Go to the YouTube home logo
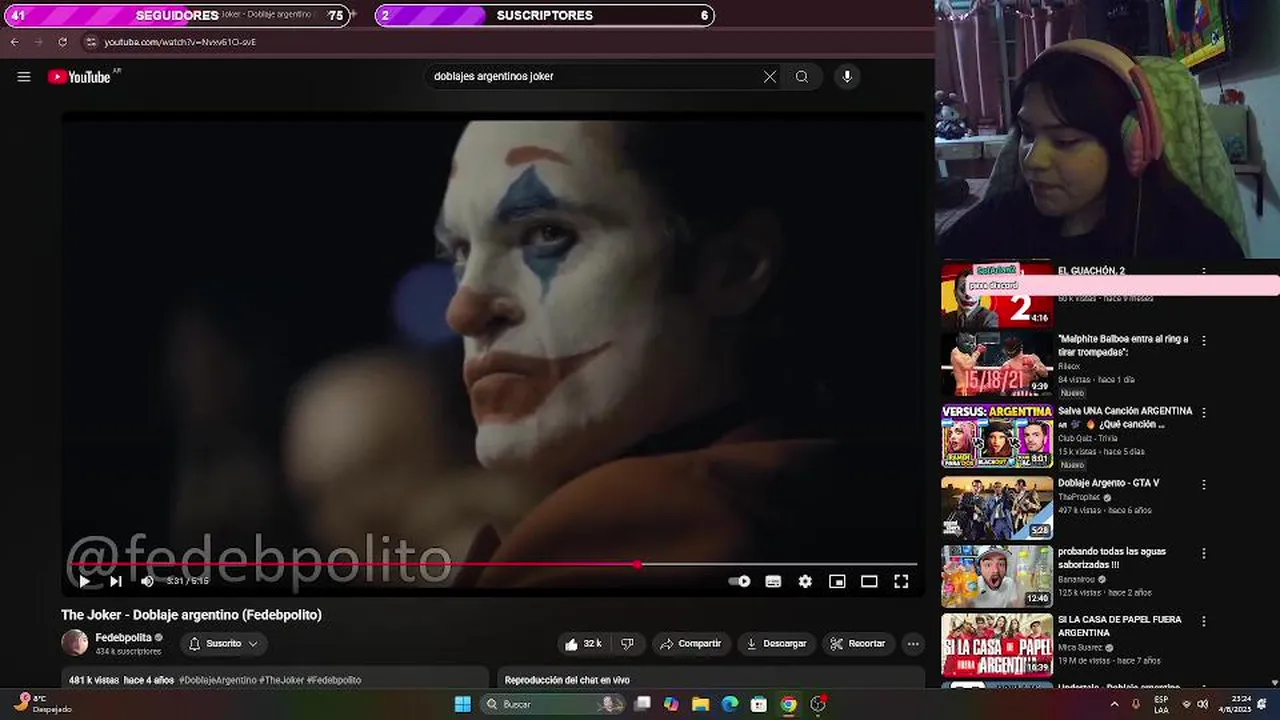Image resolution: width=1280 pixels, height=720 pixels. point(79,77)
